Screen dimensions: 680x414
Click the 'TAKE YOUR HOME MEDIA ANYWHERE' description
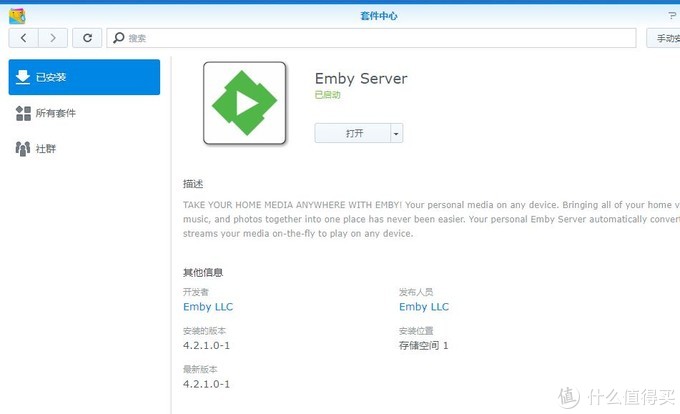click(x=432, y=219)
